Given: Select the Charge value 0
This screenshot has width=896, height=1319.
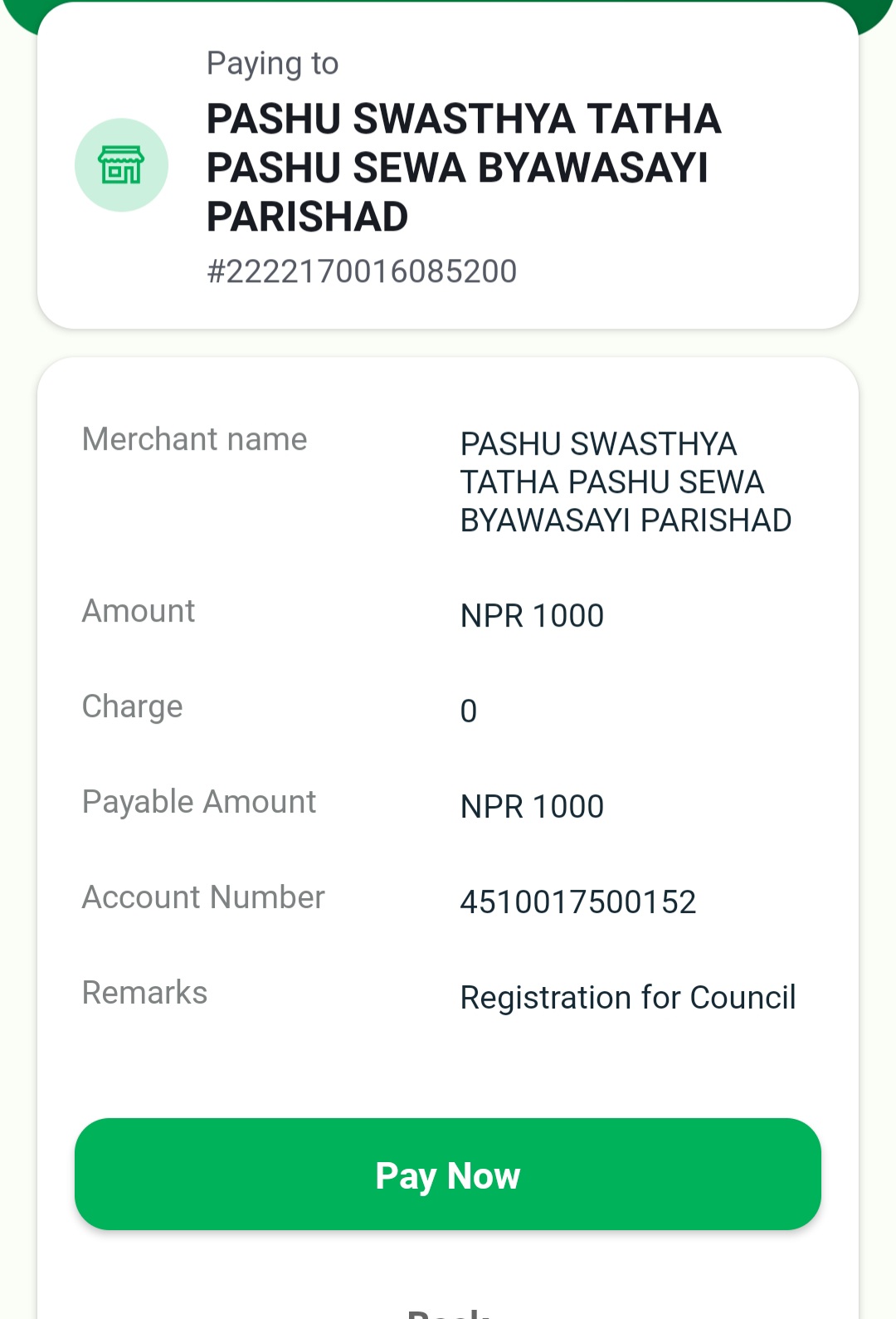Looking at the screenshot, I should pyautogui.click(x=469, y=711).
